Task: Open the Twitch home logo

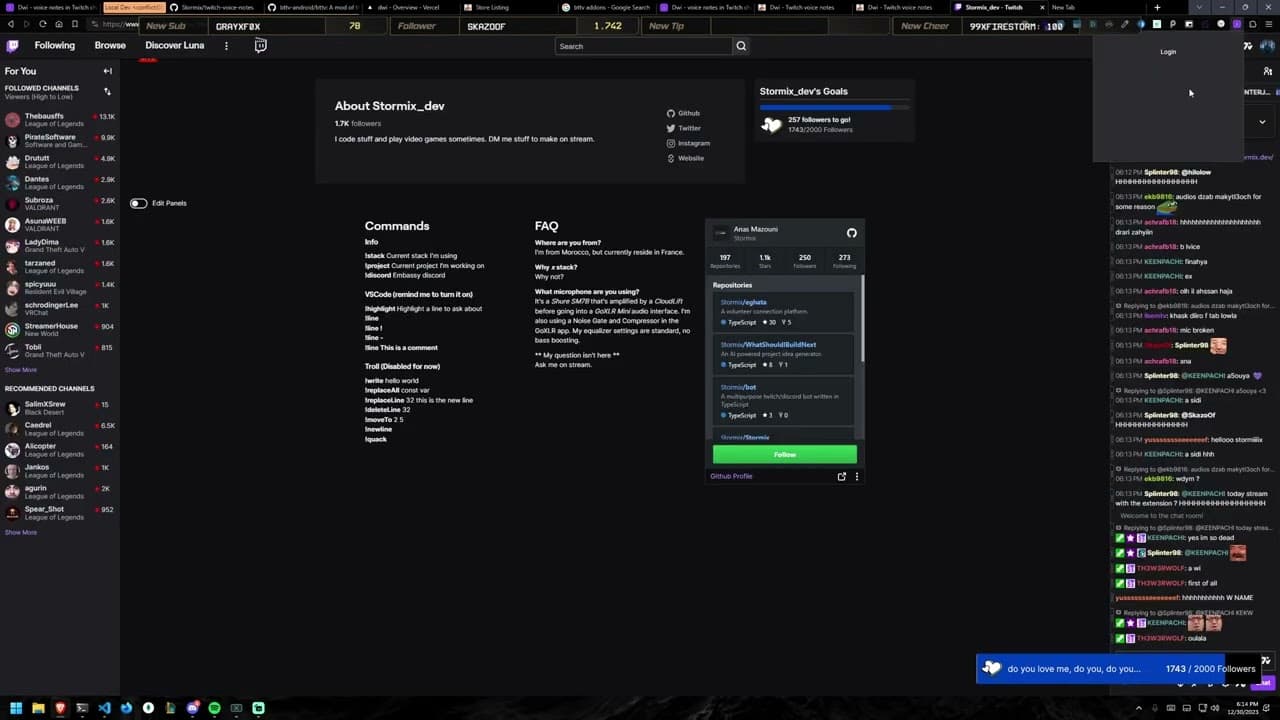Action: click(x=12, y=46)
